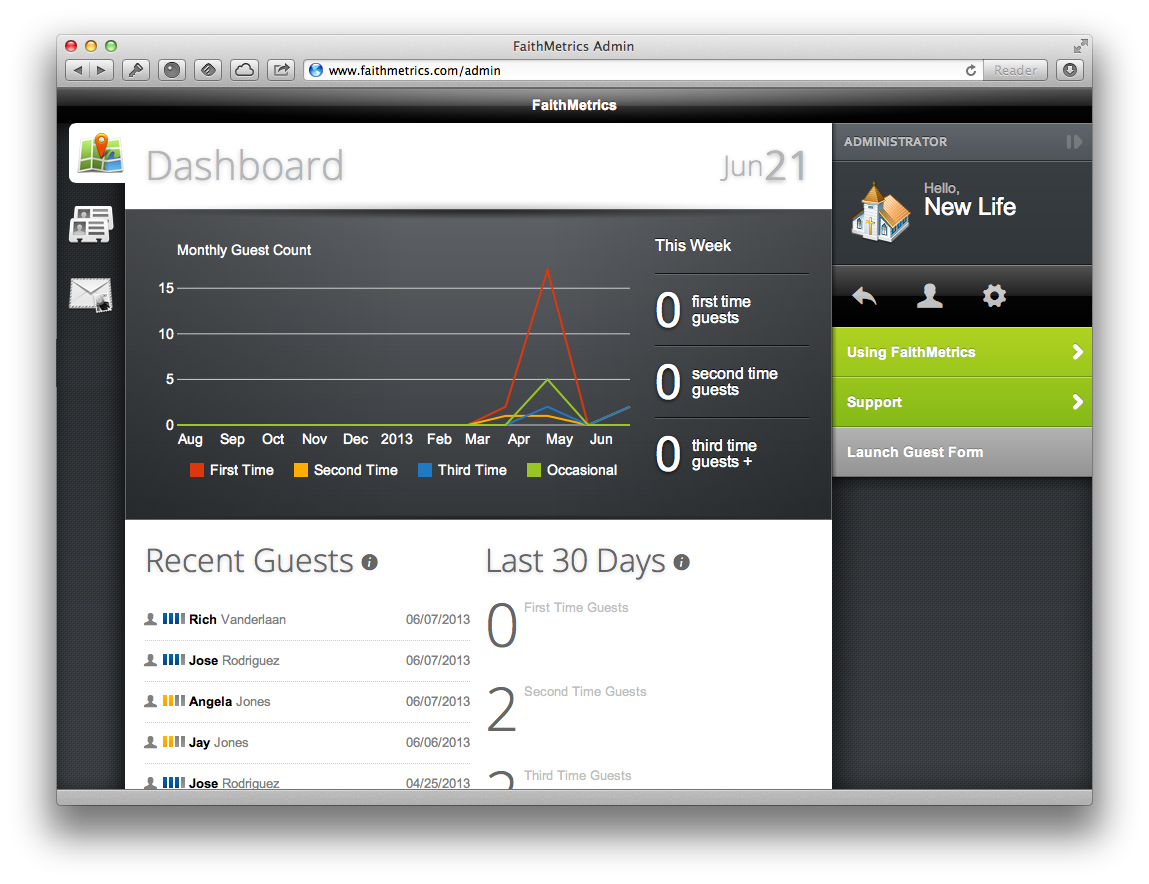This screenshot has height=884, width=1149.
Task: Click Launch Guest Form
Action: (x=915, y=452)
